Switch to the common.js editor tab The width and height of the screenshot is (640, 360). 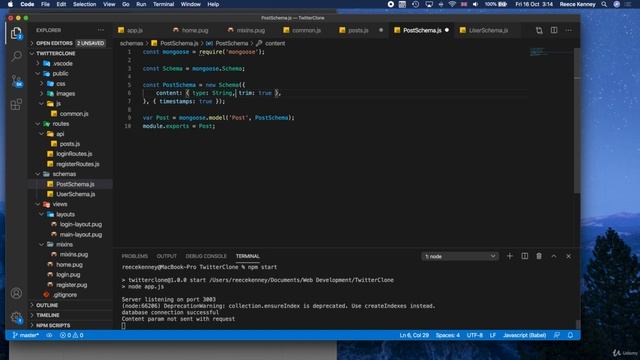pyautogui.click(x=306, y=30)
